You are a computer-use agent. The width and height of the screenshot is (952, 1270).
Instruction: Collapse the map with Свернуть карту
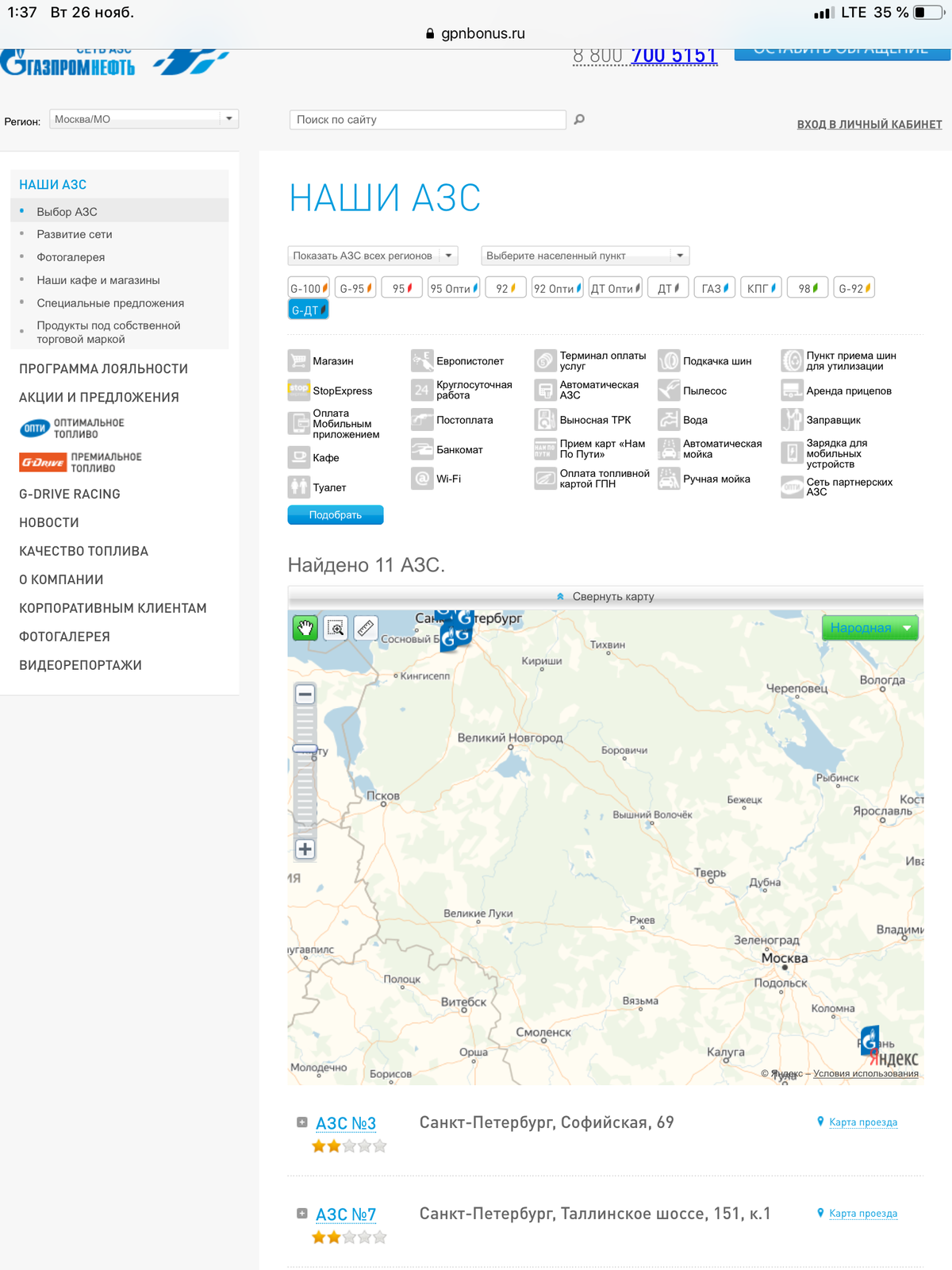click(x=605, y=596)
